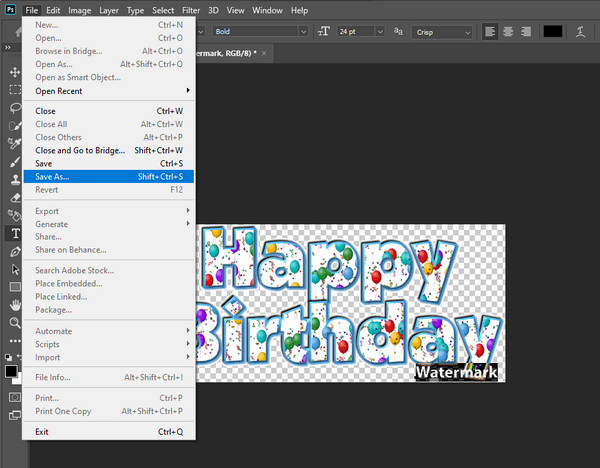This screenshot has width=600, height=468.
Task: Open the Layer menu
Action: coord(109,10)
